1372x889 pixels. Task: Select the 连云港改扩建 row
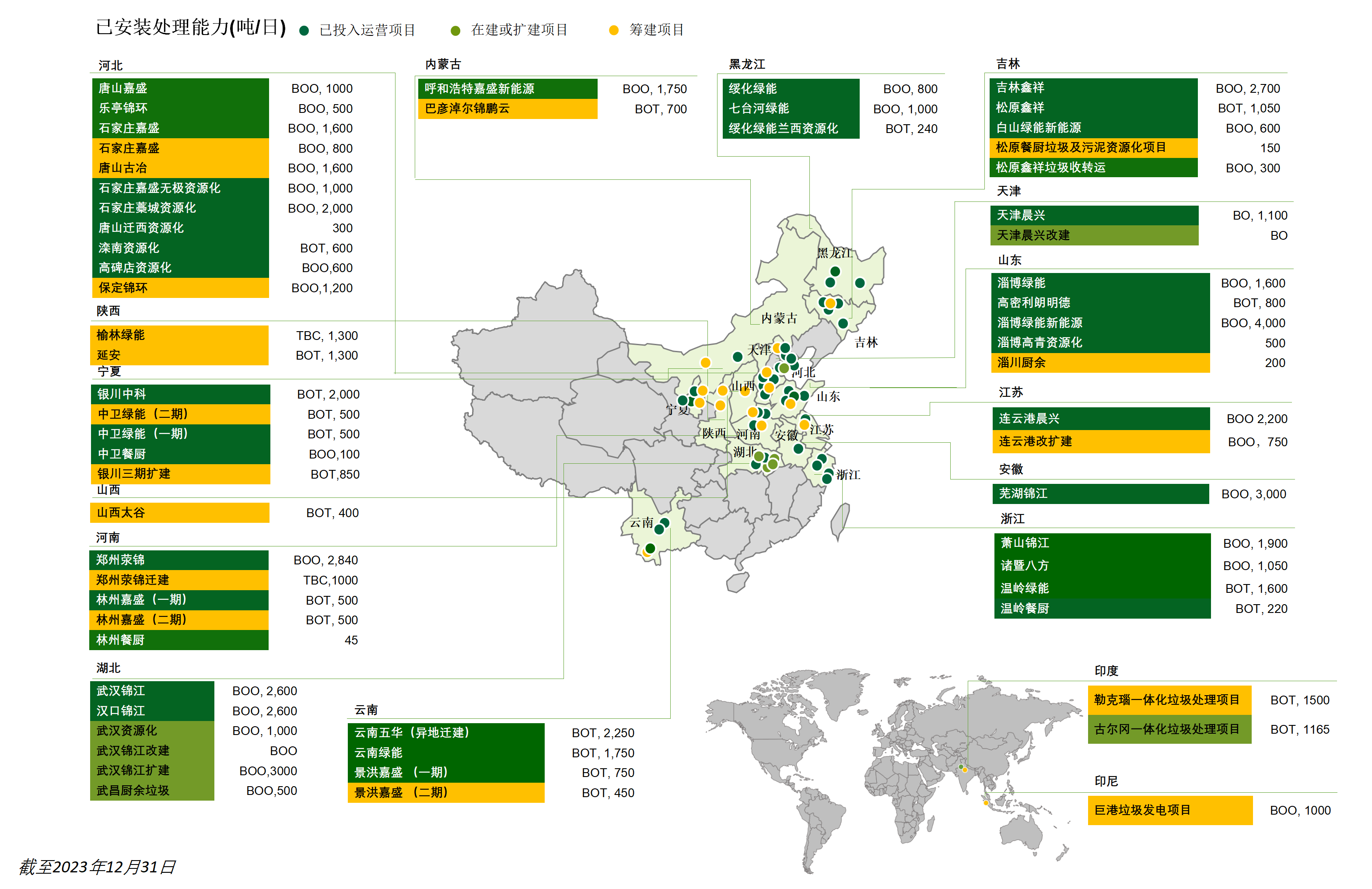point(1101,441)
